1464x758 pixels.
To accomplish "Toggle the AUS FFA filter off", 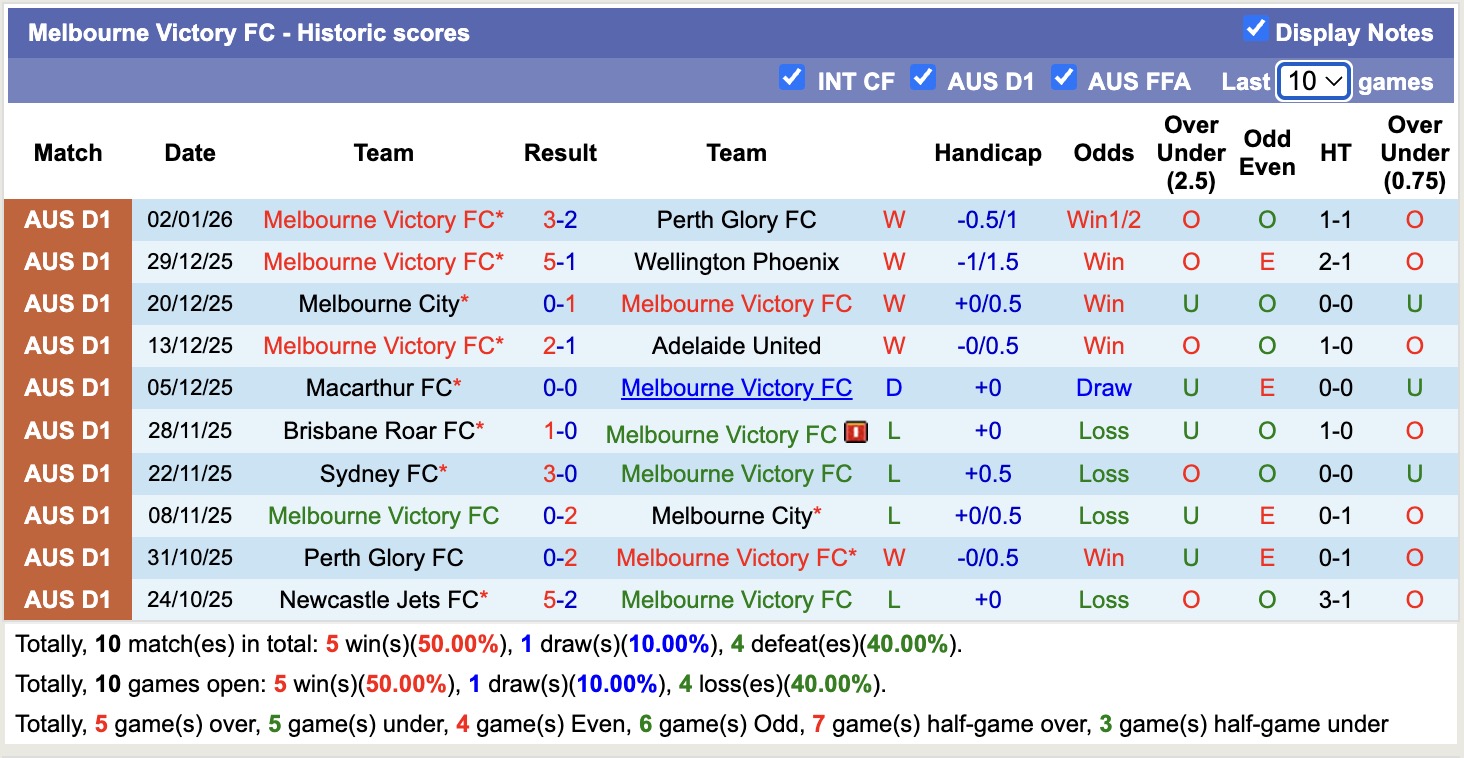I will pyautogui.click(x=1064, y=76).
